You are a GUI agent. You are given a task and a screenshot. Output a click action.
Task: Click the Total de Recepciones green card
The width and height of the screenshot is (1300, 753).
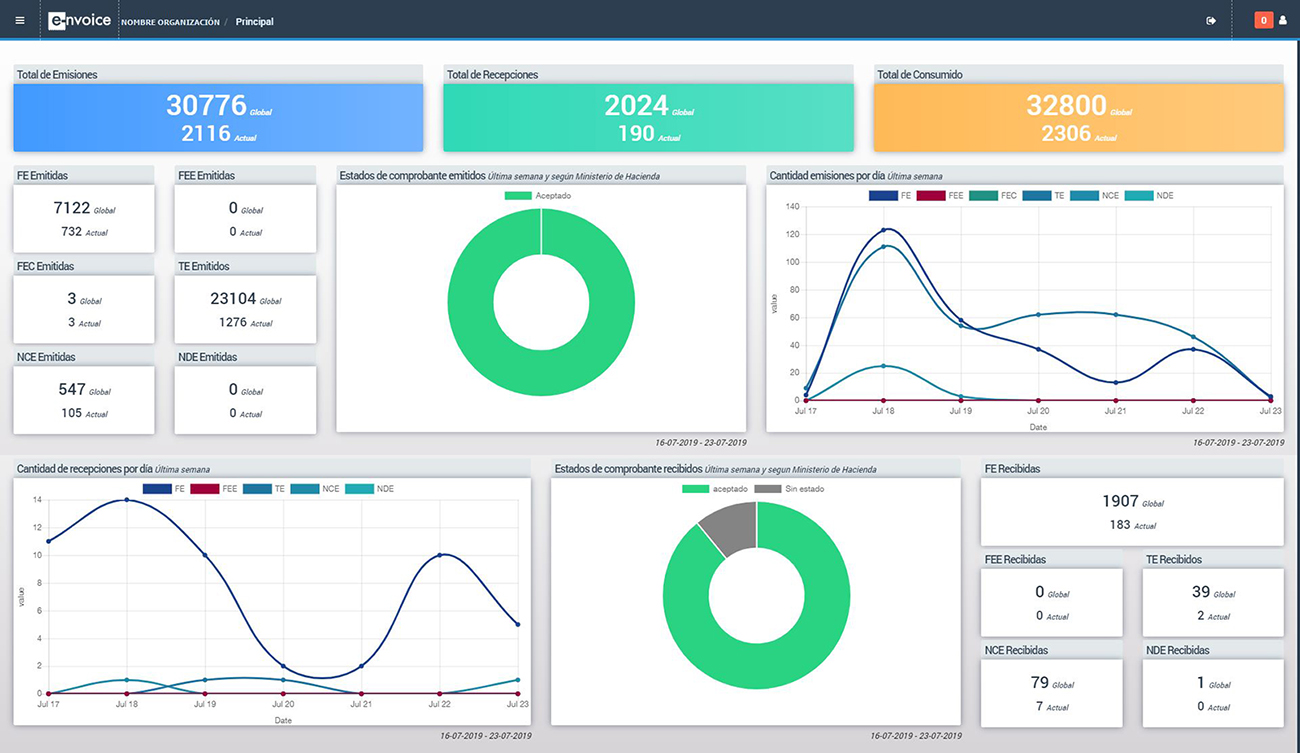pos(648,118)
